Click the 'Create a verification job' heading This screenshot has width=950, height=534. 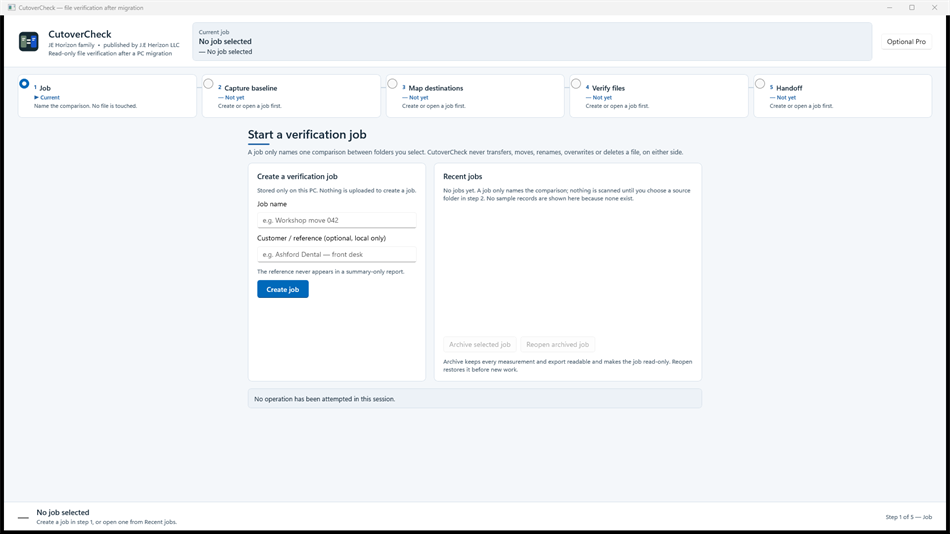[297, 176]
